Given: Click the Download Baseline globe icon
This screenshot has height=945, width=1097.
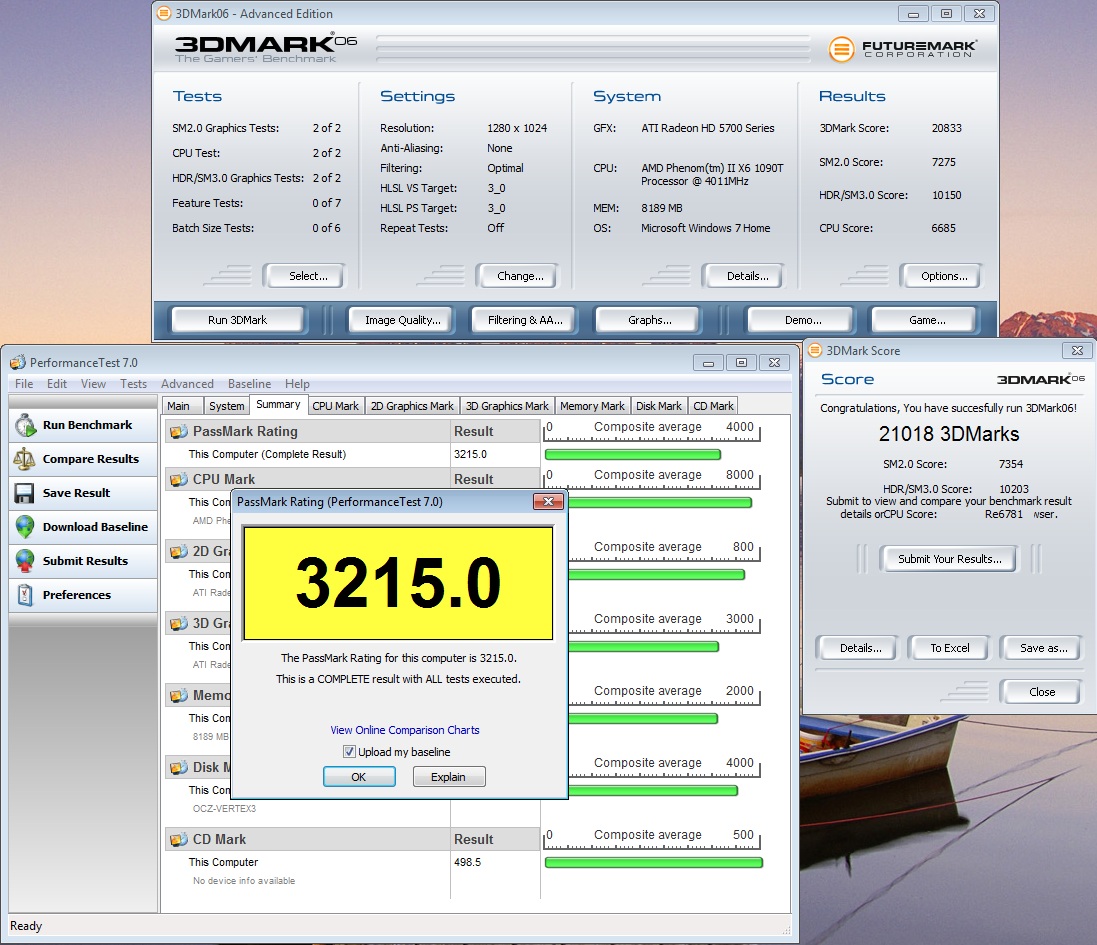Looking at the screenshot, I should point(25,527).
